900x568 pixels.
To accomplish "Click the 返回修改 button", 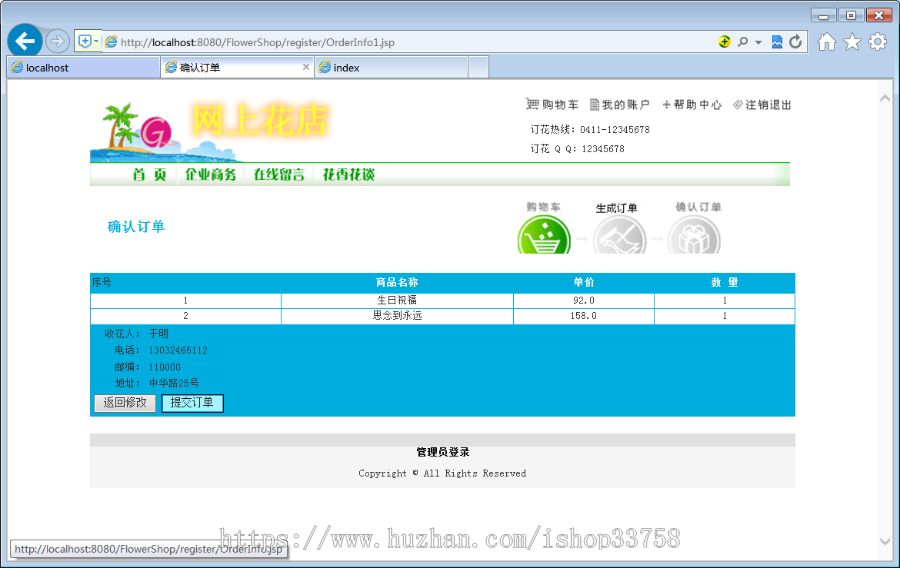I will [x=125, y=403].
